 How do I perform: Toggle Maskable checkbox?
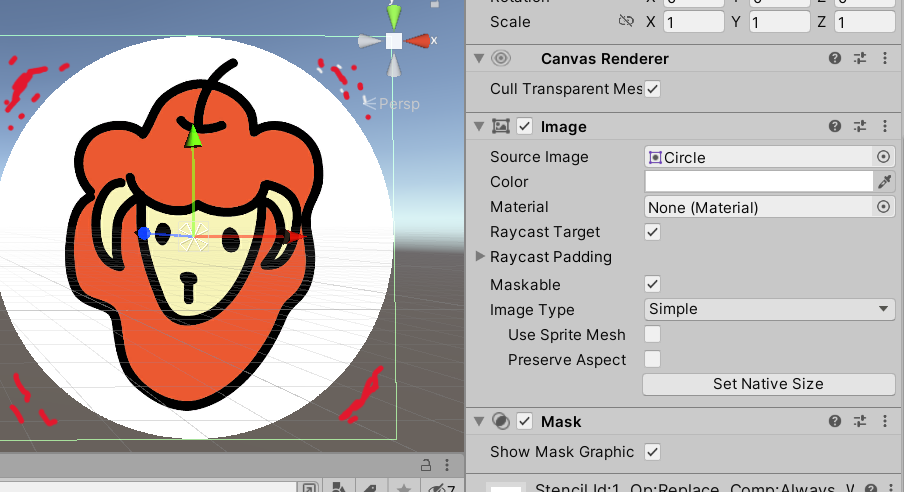[x=652, y=284]
